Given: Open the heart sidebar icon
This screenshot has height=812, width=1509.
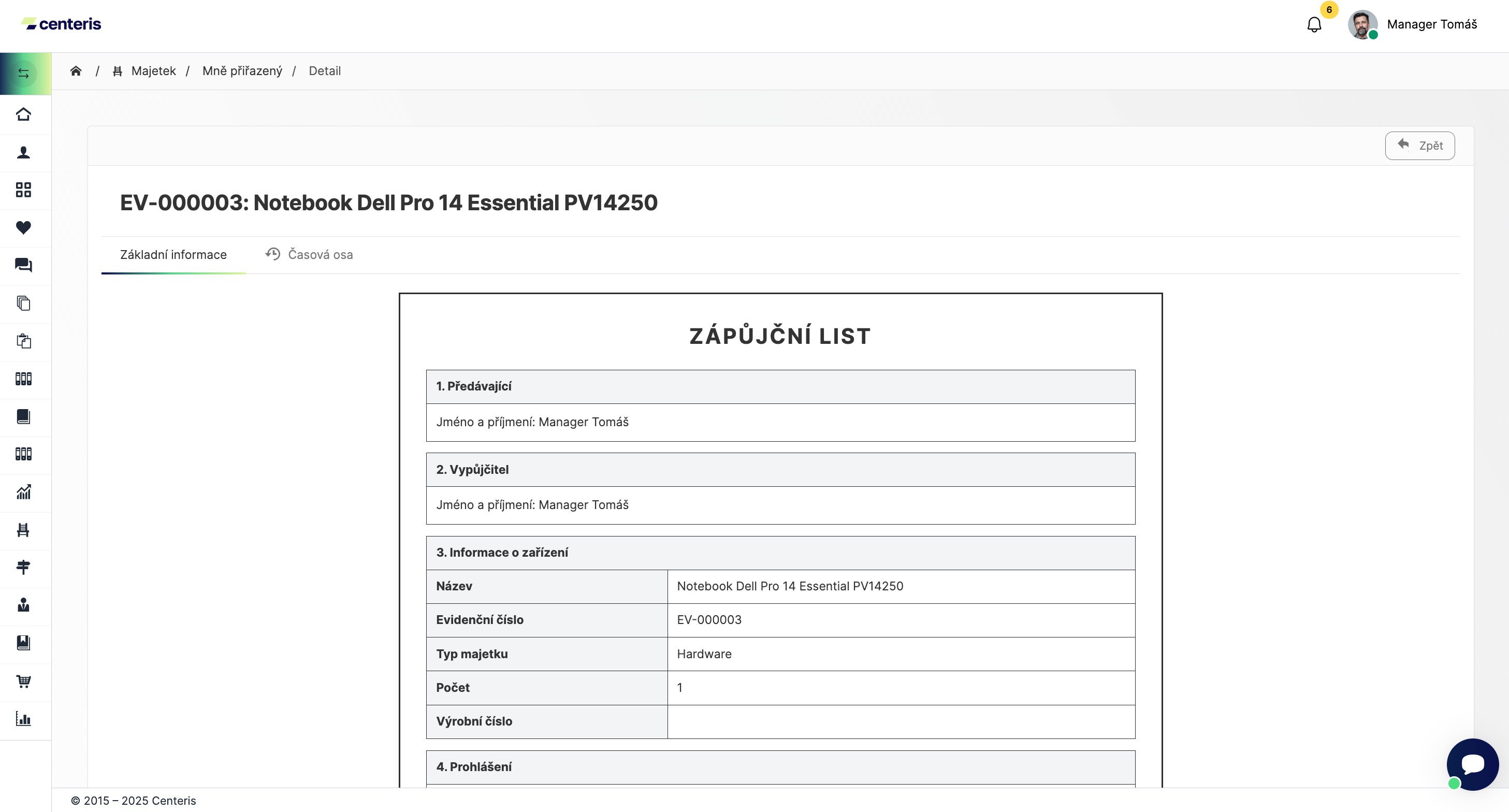Looking at the screenshot, I should (23, 227).
